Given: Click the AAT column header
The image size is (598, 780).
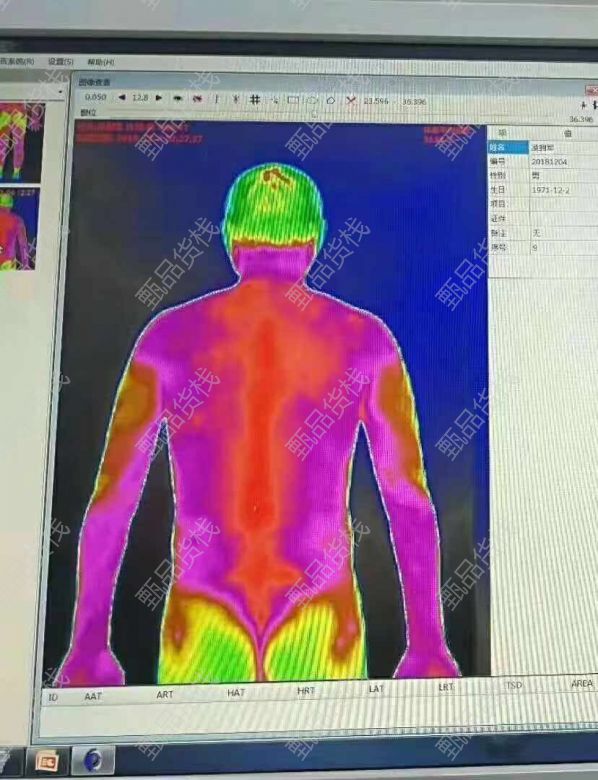Looking at the screenshot, I should 93,696.
